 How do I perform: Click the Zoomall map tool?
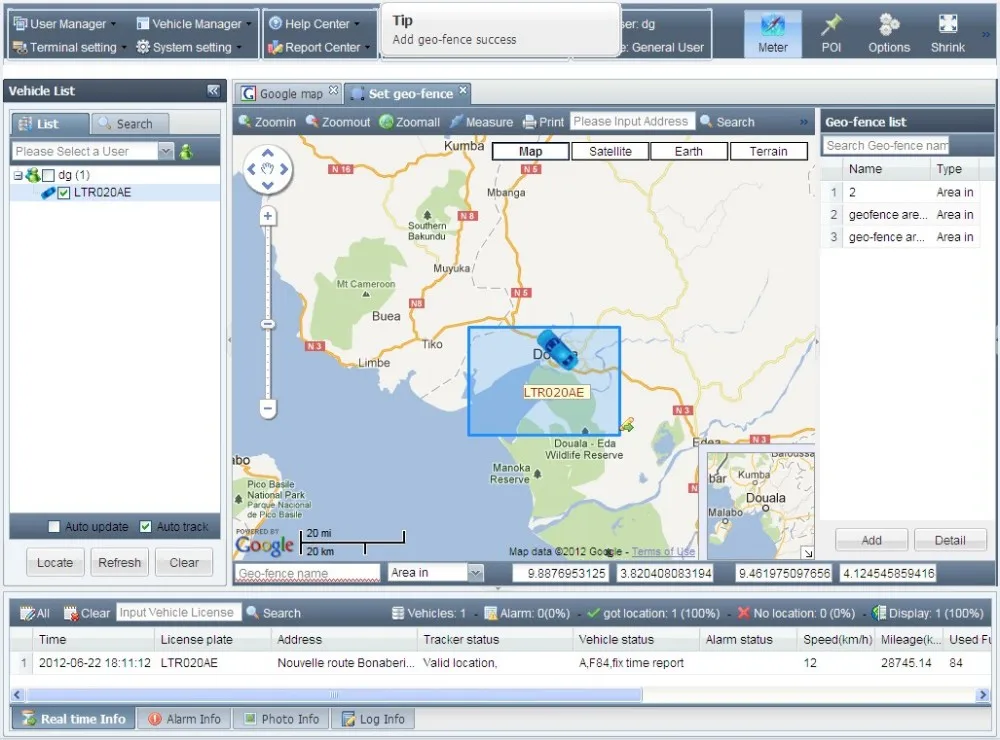pyautogui.click(x=409, y=121)
